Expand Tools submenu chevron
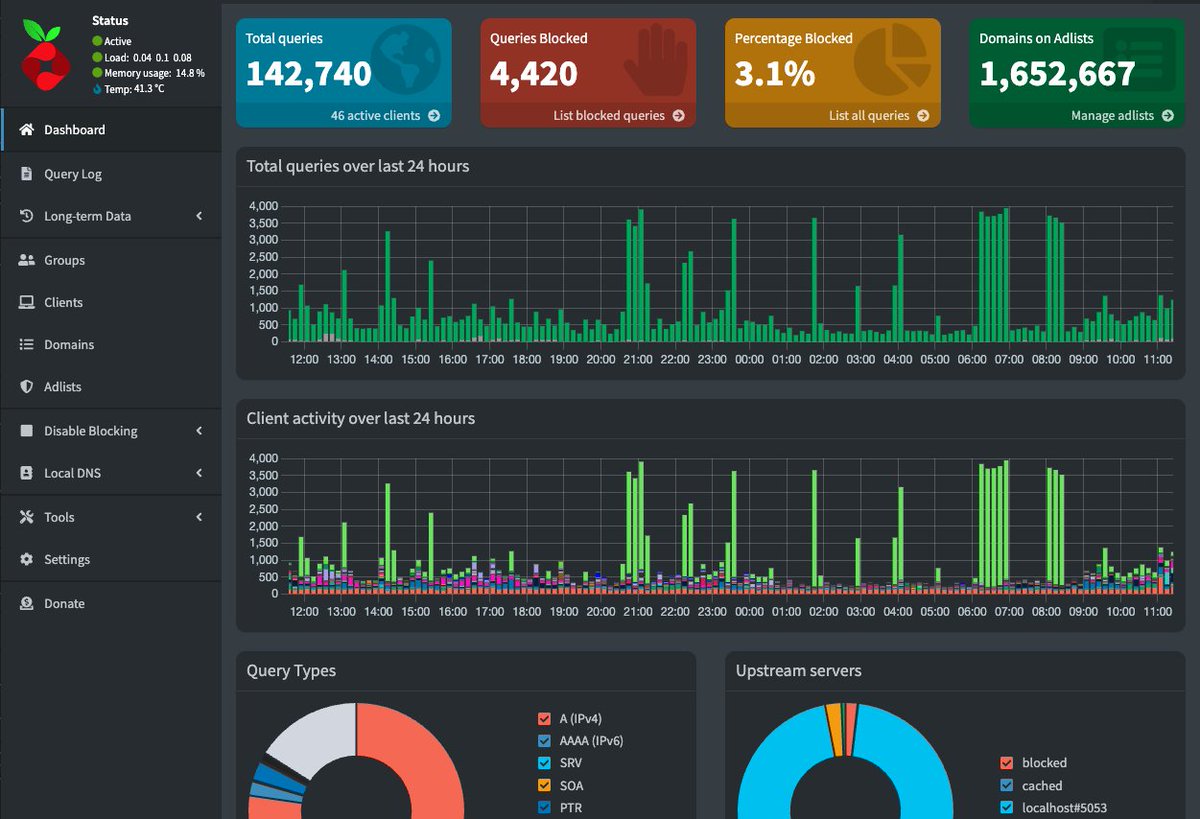The width and height of the screenshot is (1200, 819). 199,517
